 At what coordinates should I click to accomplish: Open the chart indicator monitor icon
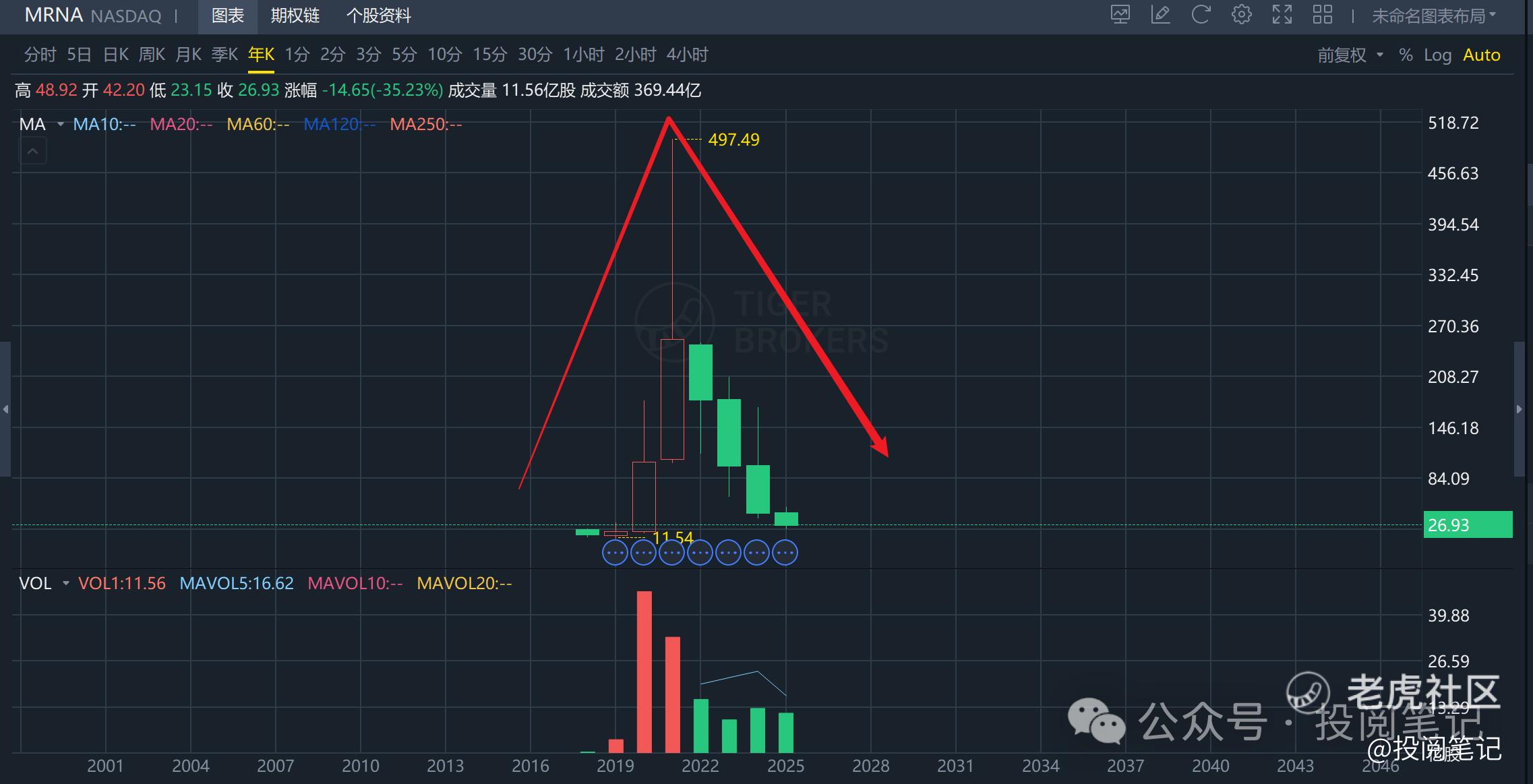point(1120,15)
